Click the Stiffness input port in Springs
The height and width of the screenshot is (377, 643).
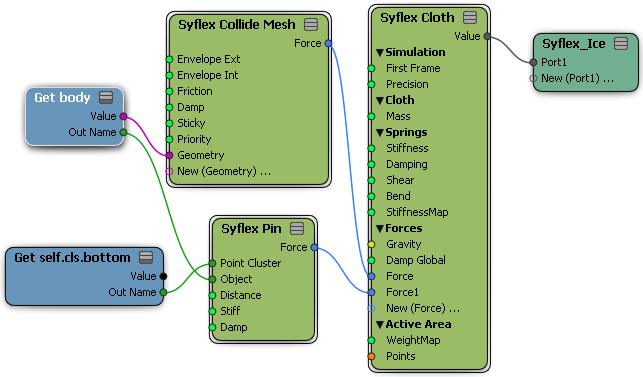tap(372, 149)
